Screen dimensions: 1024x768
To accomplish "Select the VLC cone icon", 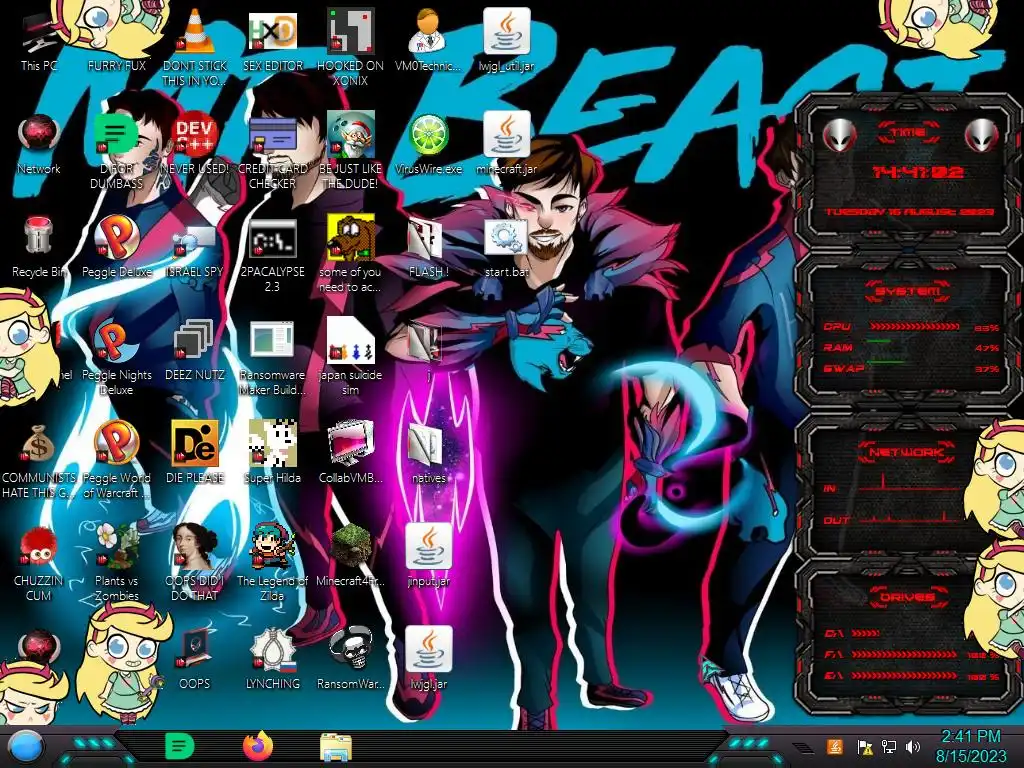I will (195, 31).
